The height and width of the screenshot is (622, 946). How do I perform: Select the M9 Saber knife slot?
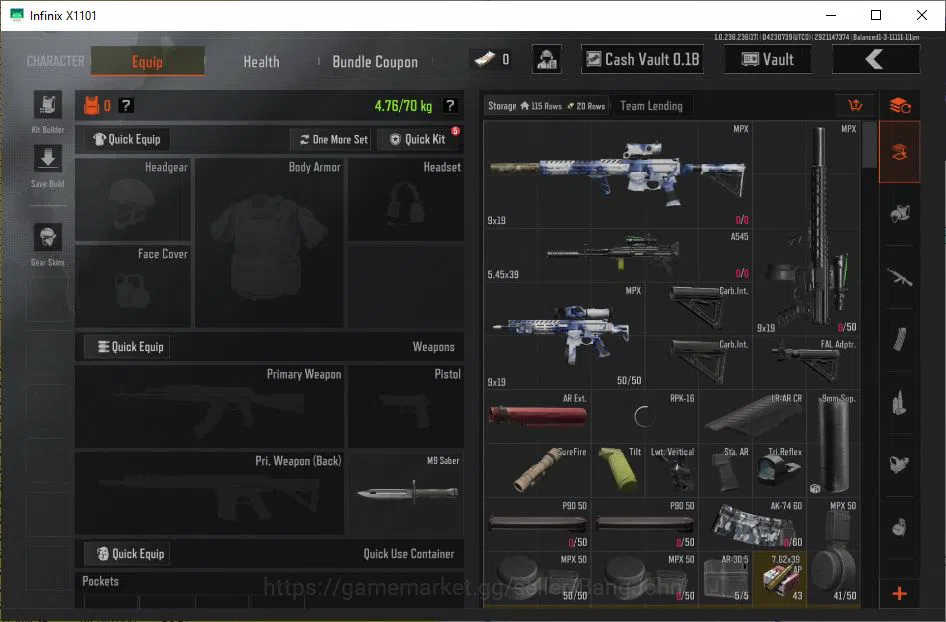(x=406, y=493)
